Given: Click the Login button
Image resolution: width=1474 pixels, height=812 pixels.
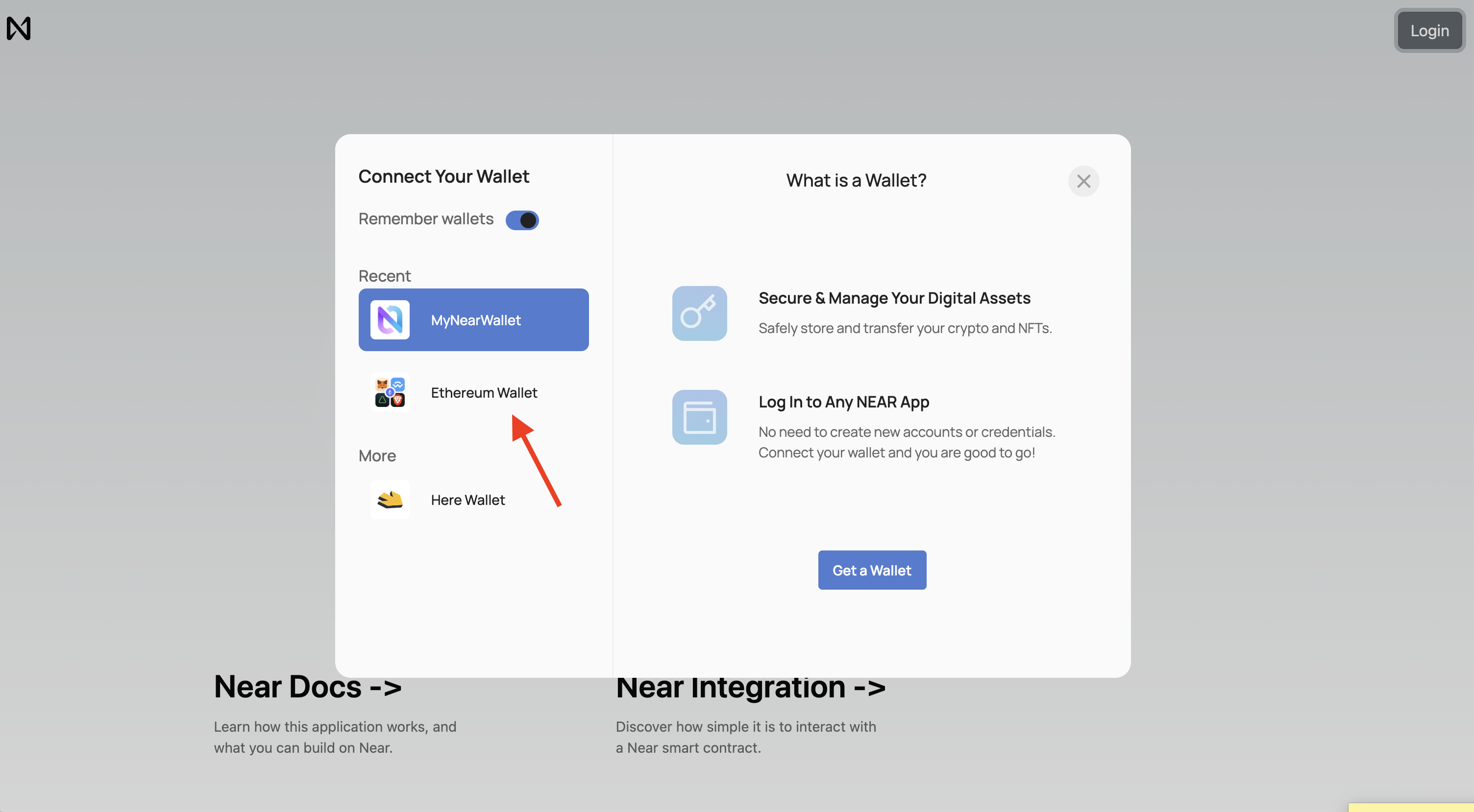Looking at the screenshot, I should (1429, 31).
